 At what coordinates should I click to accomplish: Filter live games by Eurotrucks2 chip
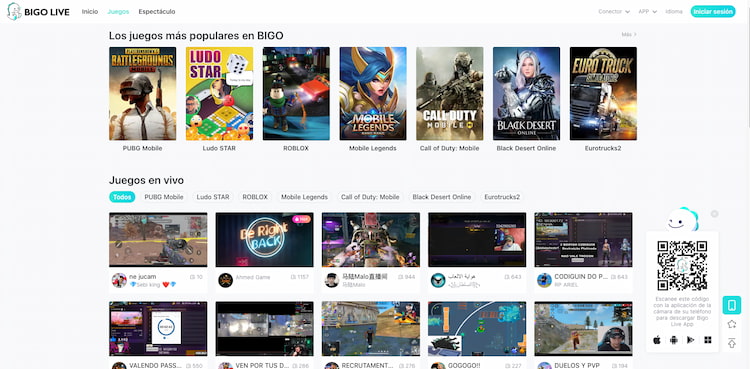502,197
